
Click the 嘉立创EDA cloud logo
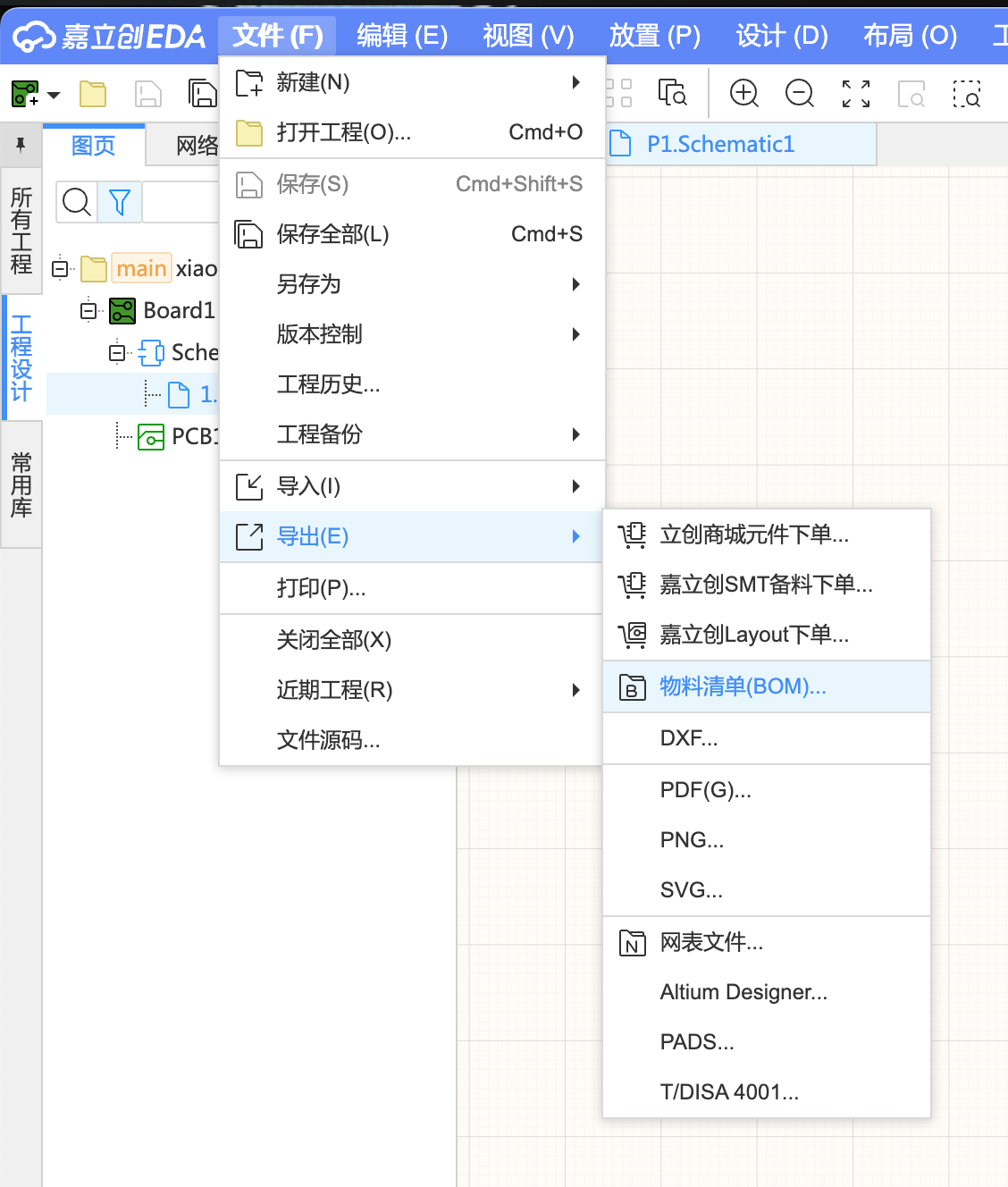tap(34, 37)
